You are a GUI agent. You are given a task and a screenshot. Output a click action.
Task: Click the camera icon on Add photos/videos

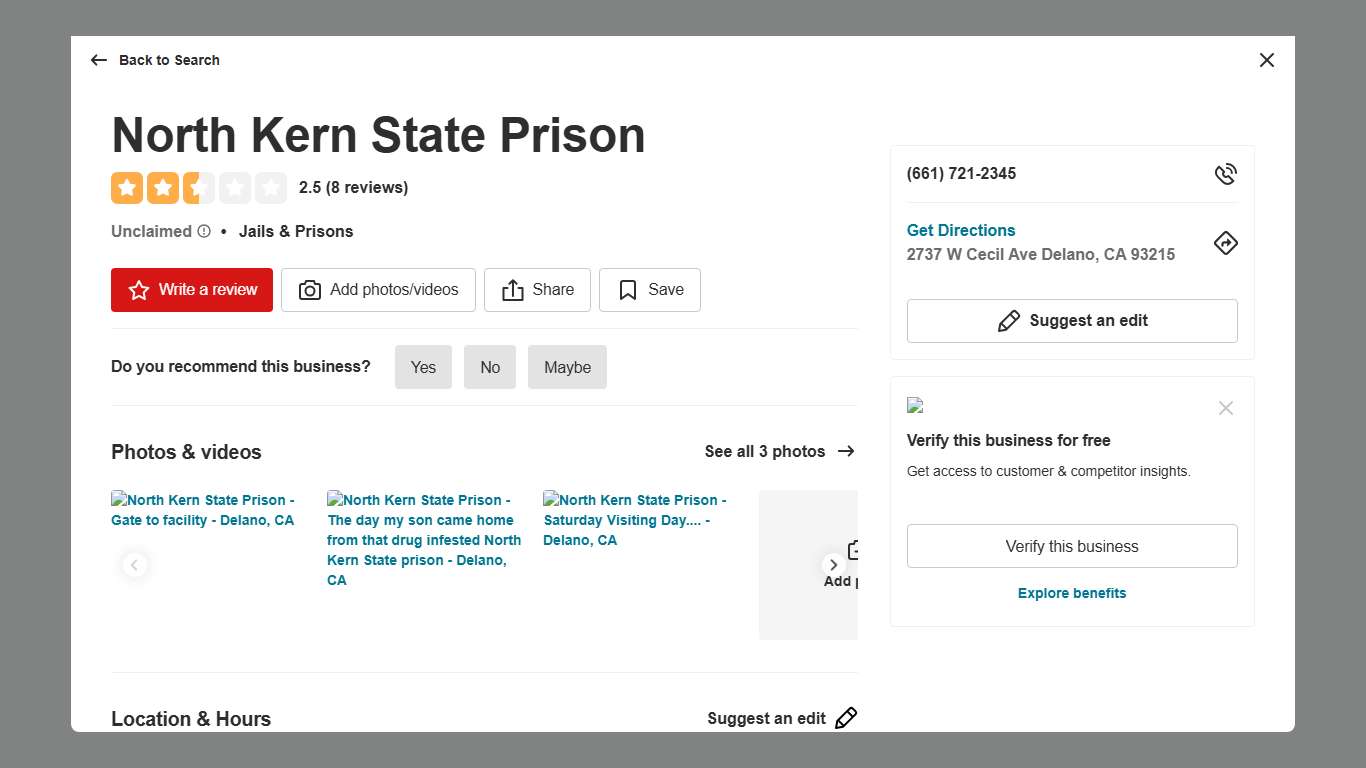(310, 290)
